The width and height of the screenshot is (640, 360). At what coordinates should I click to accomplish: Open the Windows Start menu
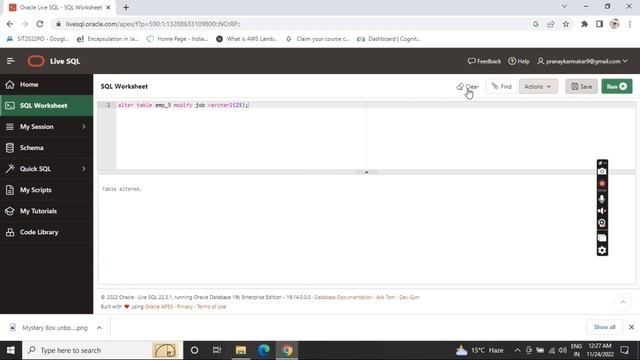point(11,350)
